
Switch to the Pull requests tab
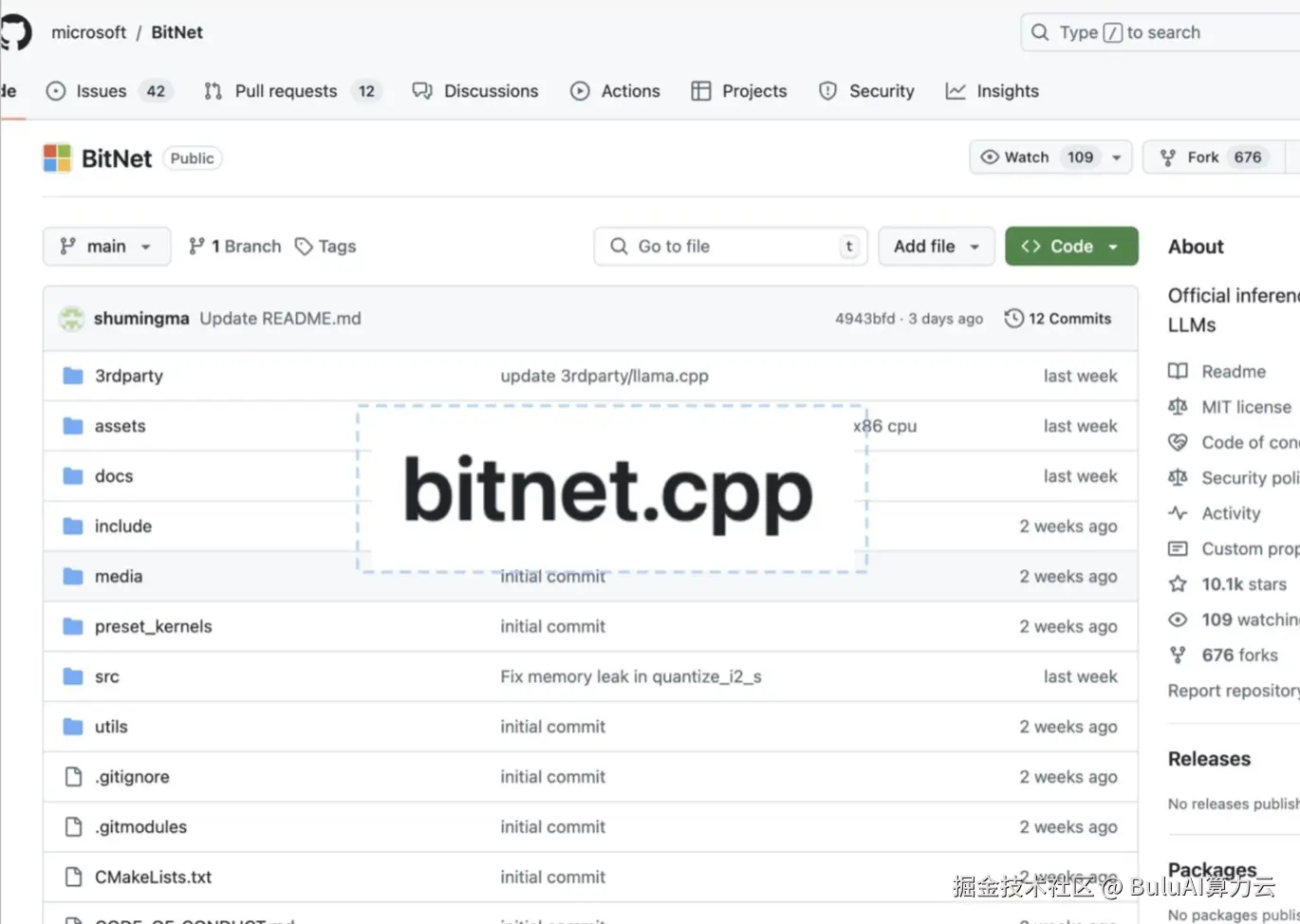(290, 91)
